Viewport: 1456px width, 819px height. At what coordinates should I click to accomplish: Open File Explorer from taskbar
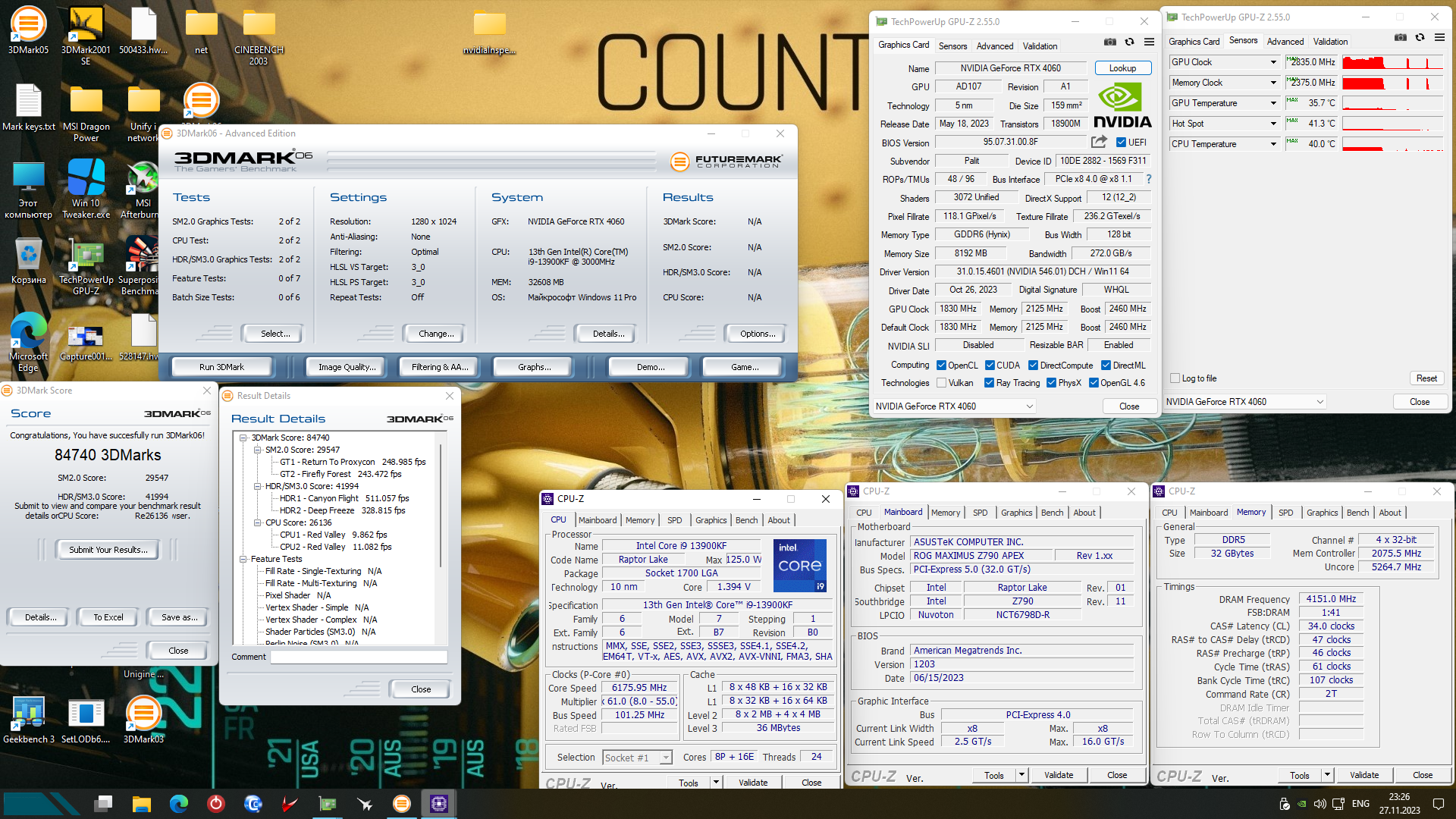tap(141, 804)
